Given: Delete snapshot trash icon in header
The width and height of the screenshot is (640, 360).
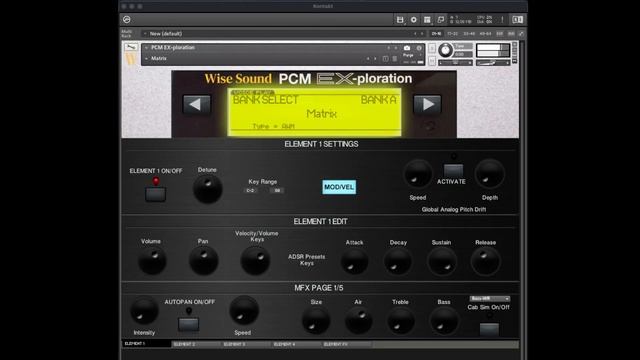Looking at the screenshot, I should 395,59.
